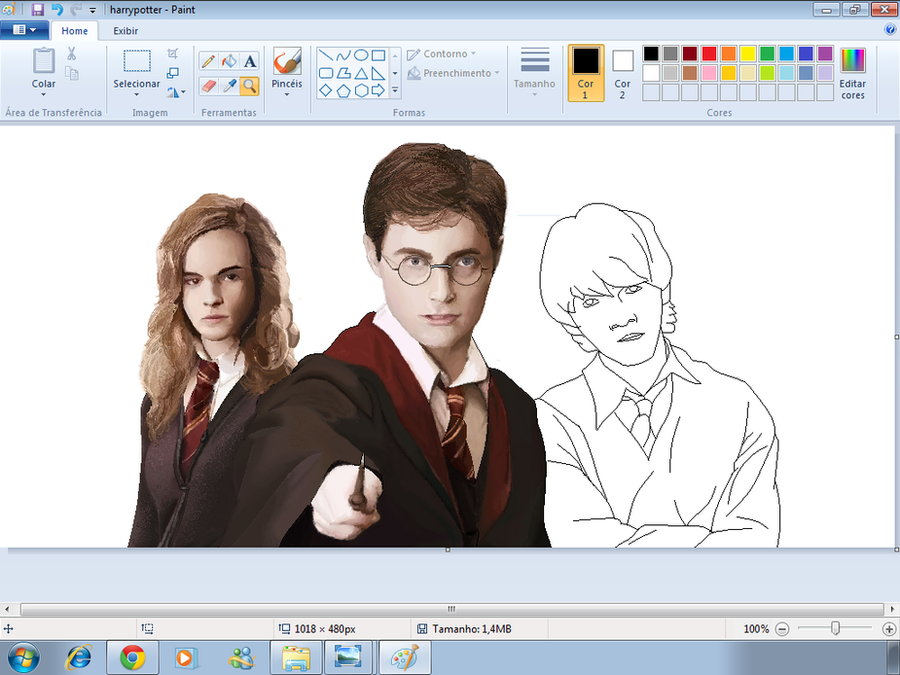The height and width of the screenshot is (675, 900).
Task: Open Windows Explorer folder from taskbar
Action: pyautogui.click(x=296, y=658)
